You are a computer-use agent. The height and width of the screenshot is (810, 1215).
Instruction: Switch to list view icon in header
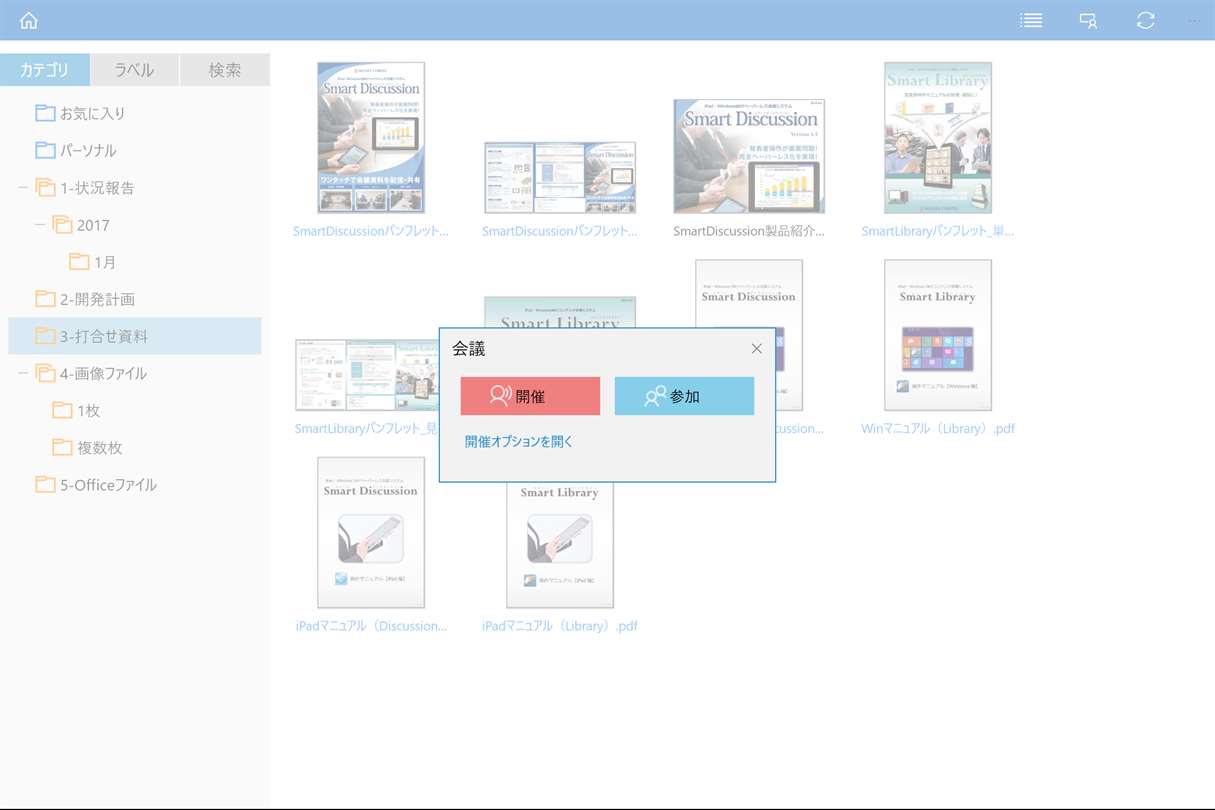click(1031, 20)
